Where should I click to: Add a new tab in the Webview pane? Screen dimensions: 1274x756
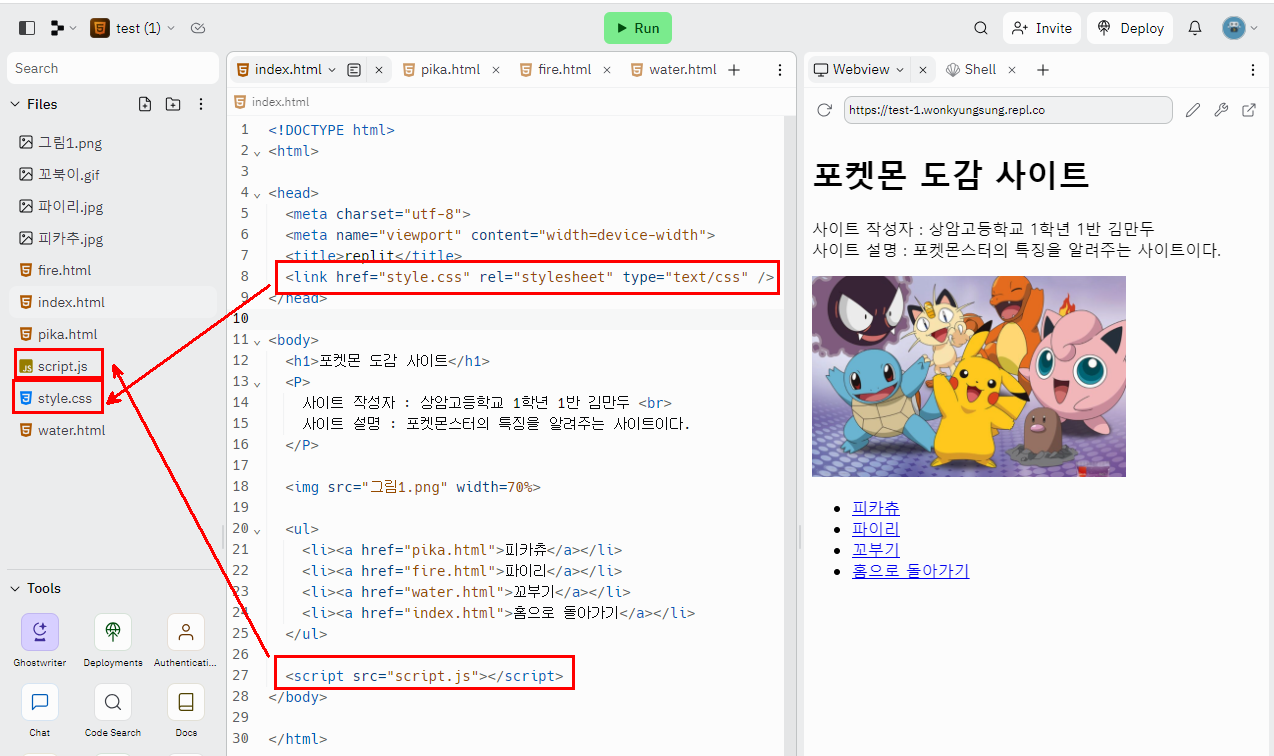[1043, 70]
